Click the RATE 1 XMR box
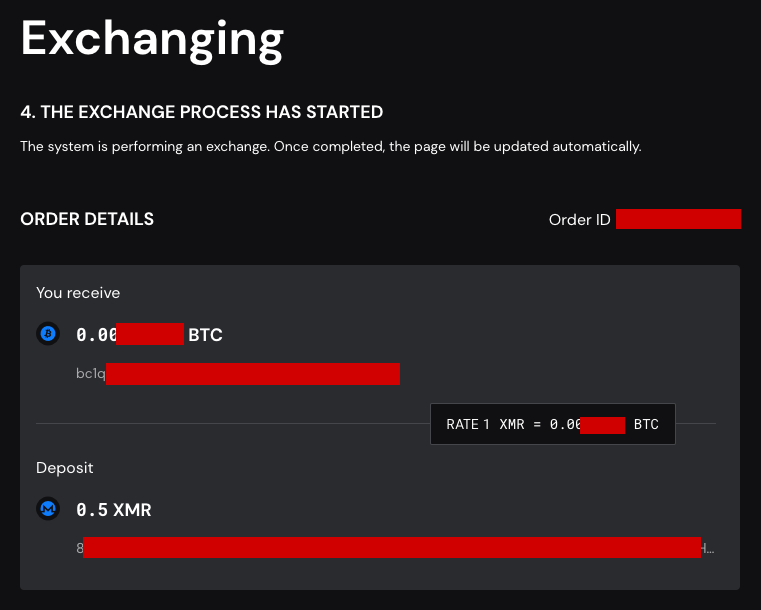This screenshot has width=761, height=610. click(x=553, y=424)
